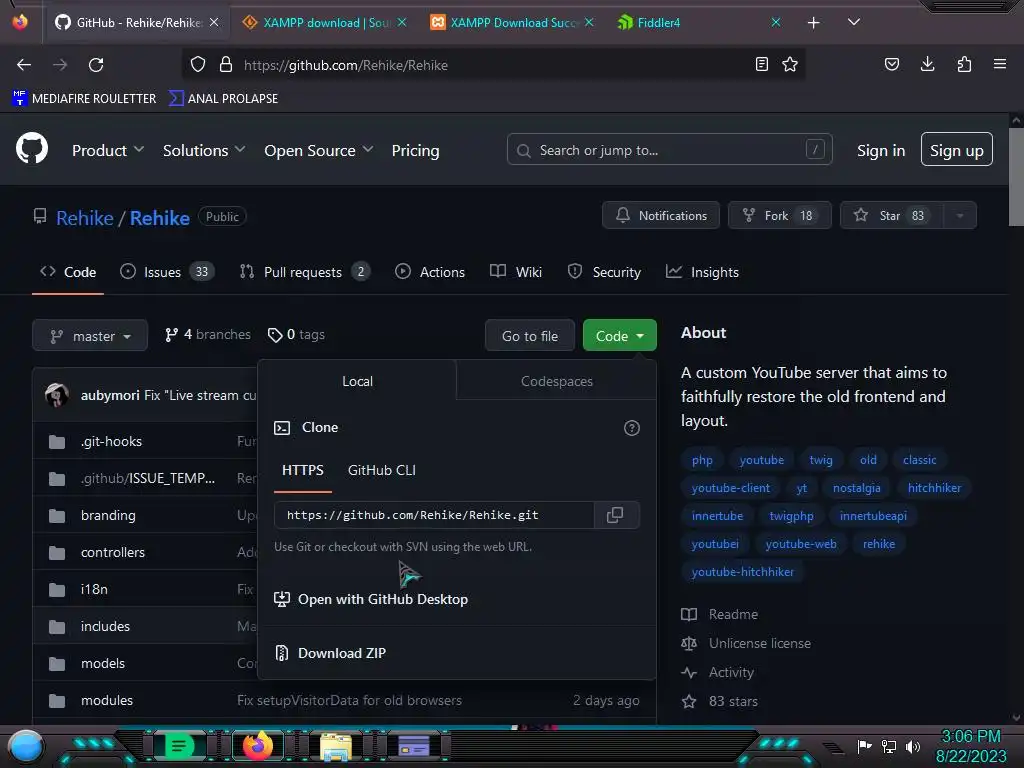Open the Issues tab
Image resolution: width=1024 pixels, height=768 pixels.
click(x=167, y=272)
